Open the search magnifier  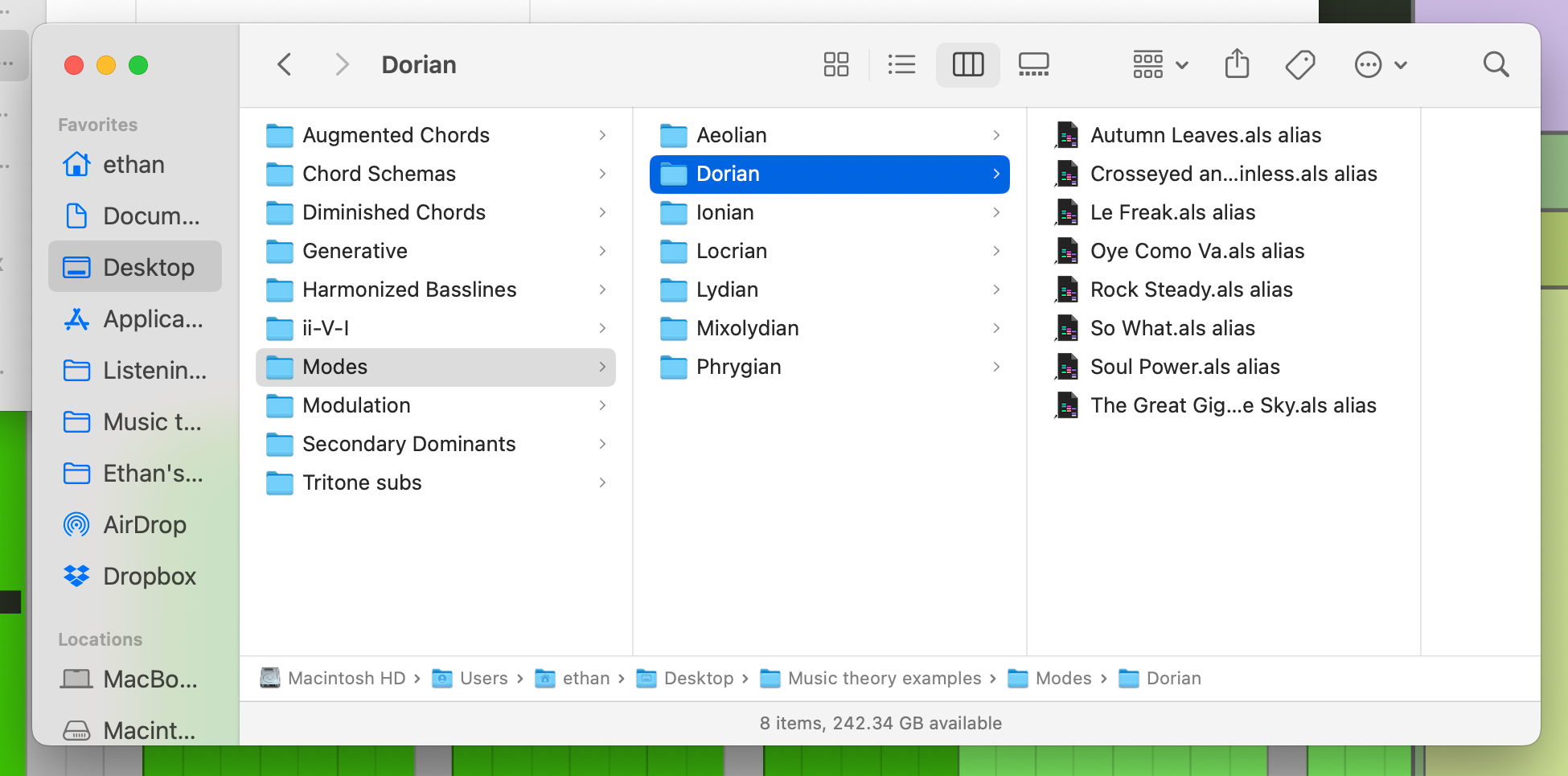tap(1496, 64)
